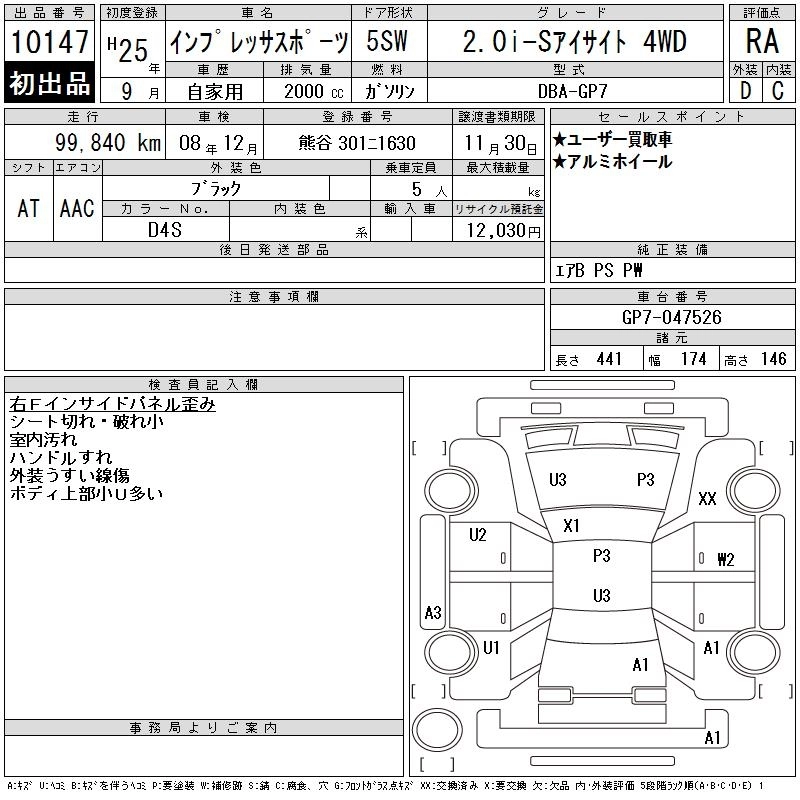Click A3 mark on left side sill
This screenshot has width=800, height=800.
pos(433,612)
